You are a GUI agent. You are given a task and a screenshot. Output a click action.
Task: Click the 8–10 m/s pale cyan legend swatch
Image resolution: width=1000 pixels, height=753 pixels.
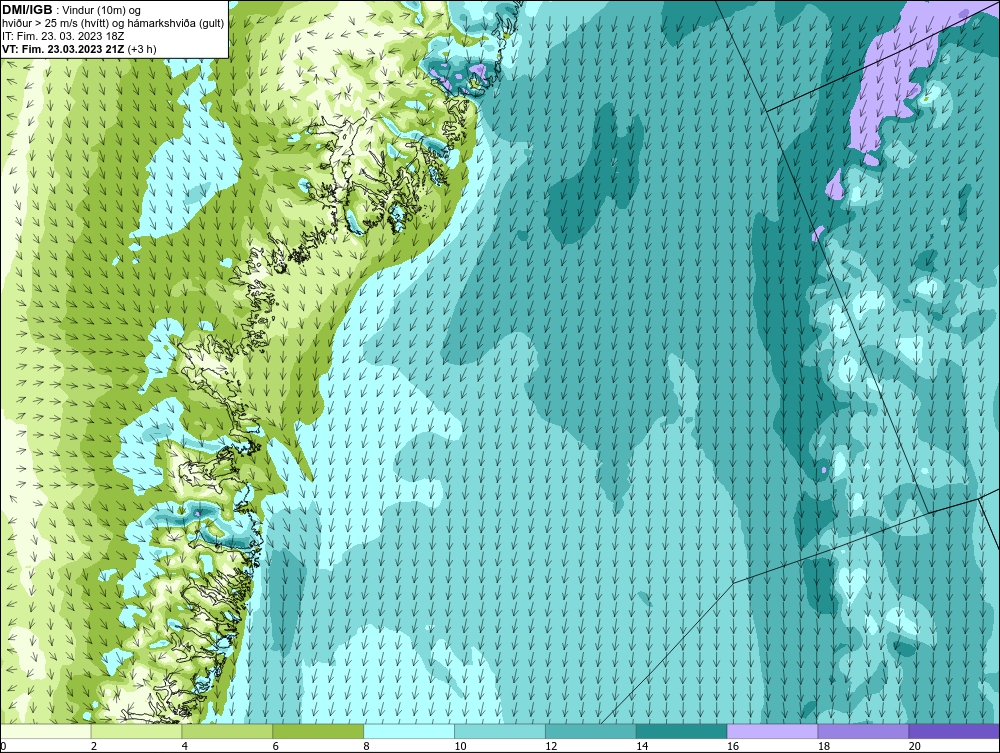coord(409,731)
